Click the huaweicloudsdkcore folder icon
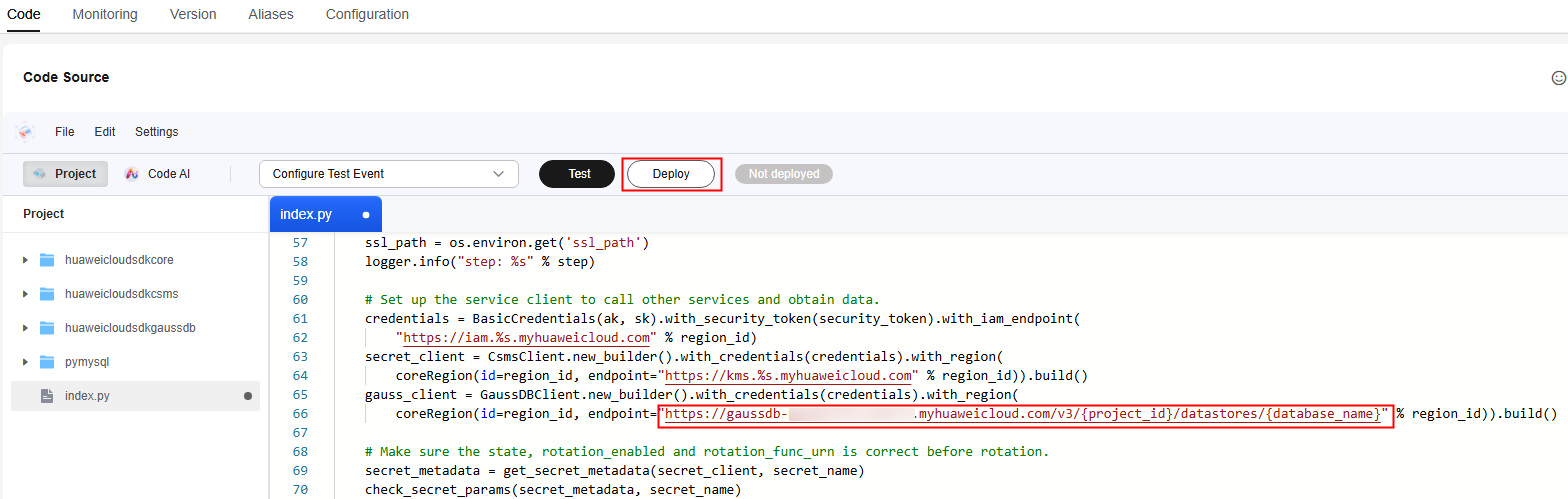The height and width of the screenshot is (499, 1568). point(47,260)
